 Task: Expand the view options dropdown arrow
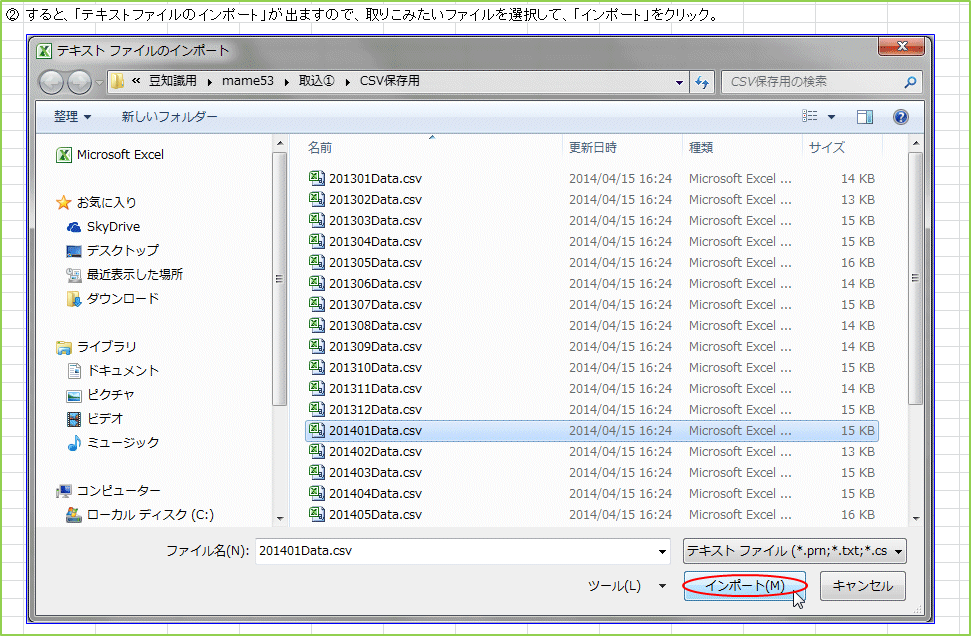tap(831, 116)
